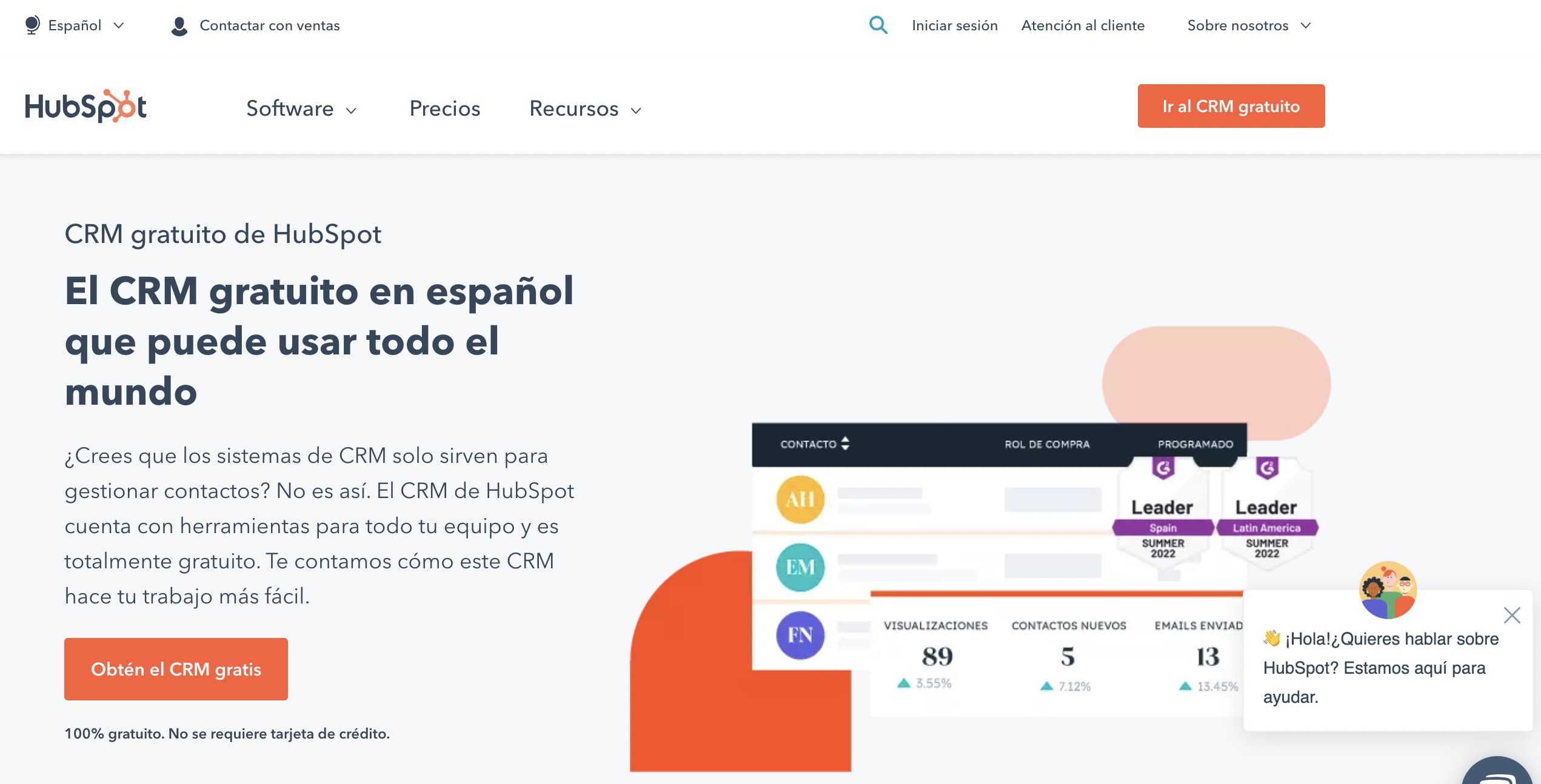Click Iniciar sesión link
Screen dimensions: 1541x784
tap(955, 25)
